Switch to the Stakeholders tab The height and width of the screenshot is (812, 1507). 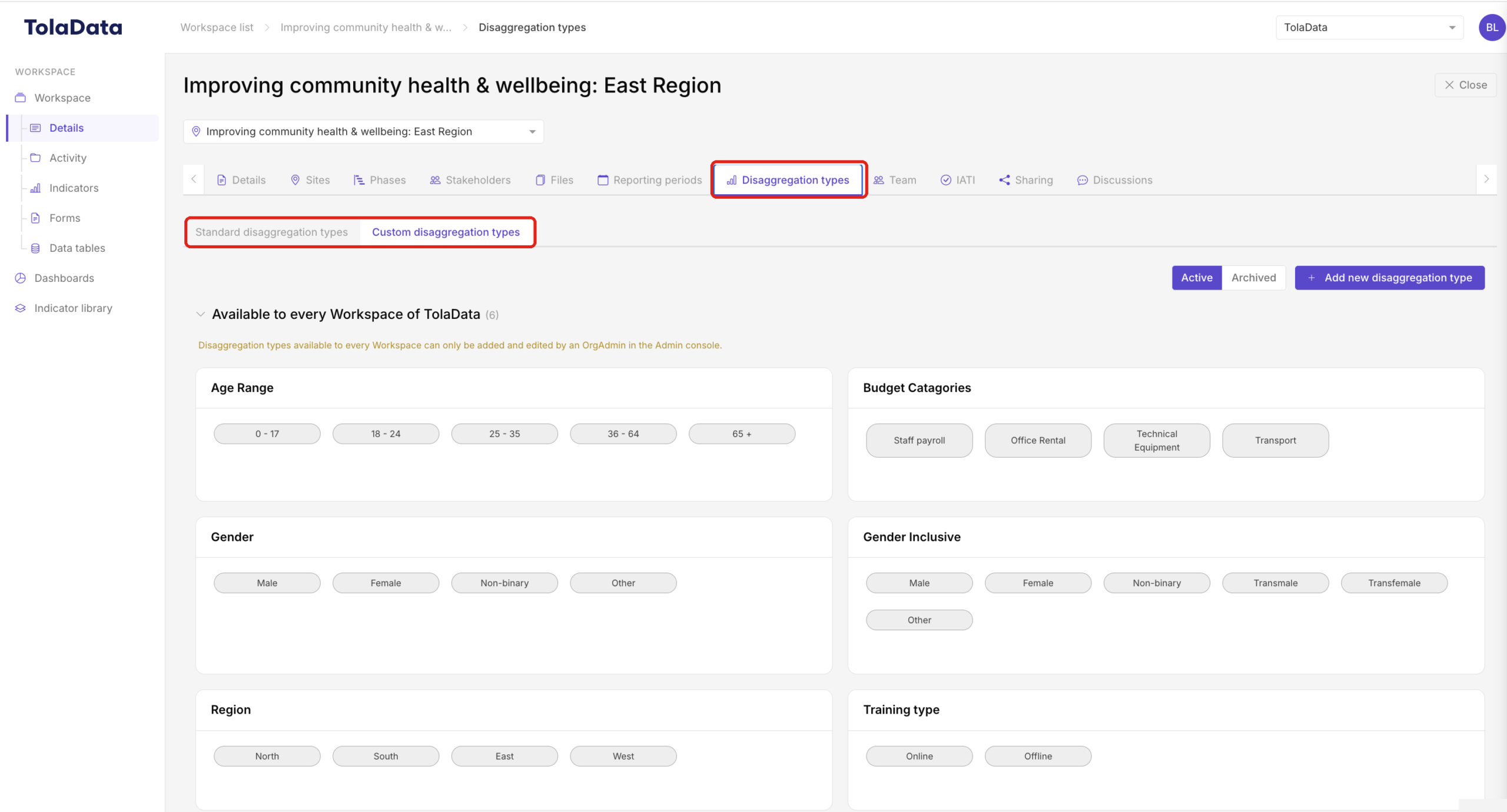470,180
